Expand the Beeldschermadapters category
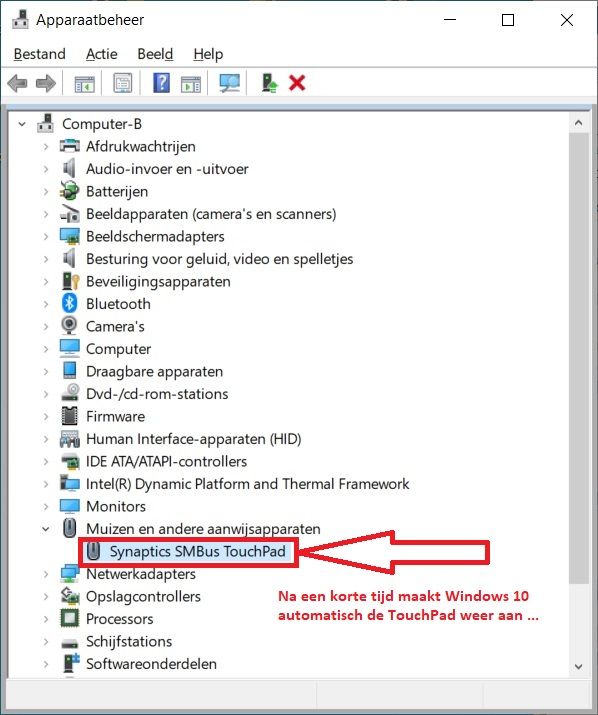Viewport: 598px width, 715px height. [x=46, y=236]
